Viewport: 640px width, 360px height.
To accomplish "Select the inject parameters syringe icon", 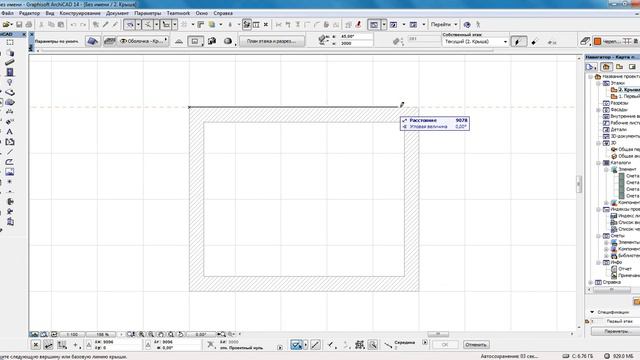I will (115, 25).
